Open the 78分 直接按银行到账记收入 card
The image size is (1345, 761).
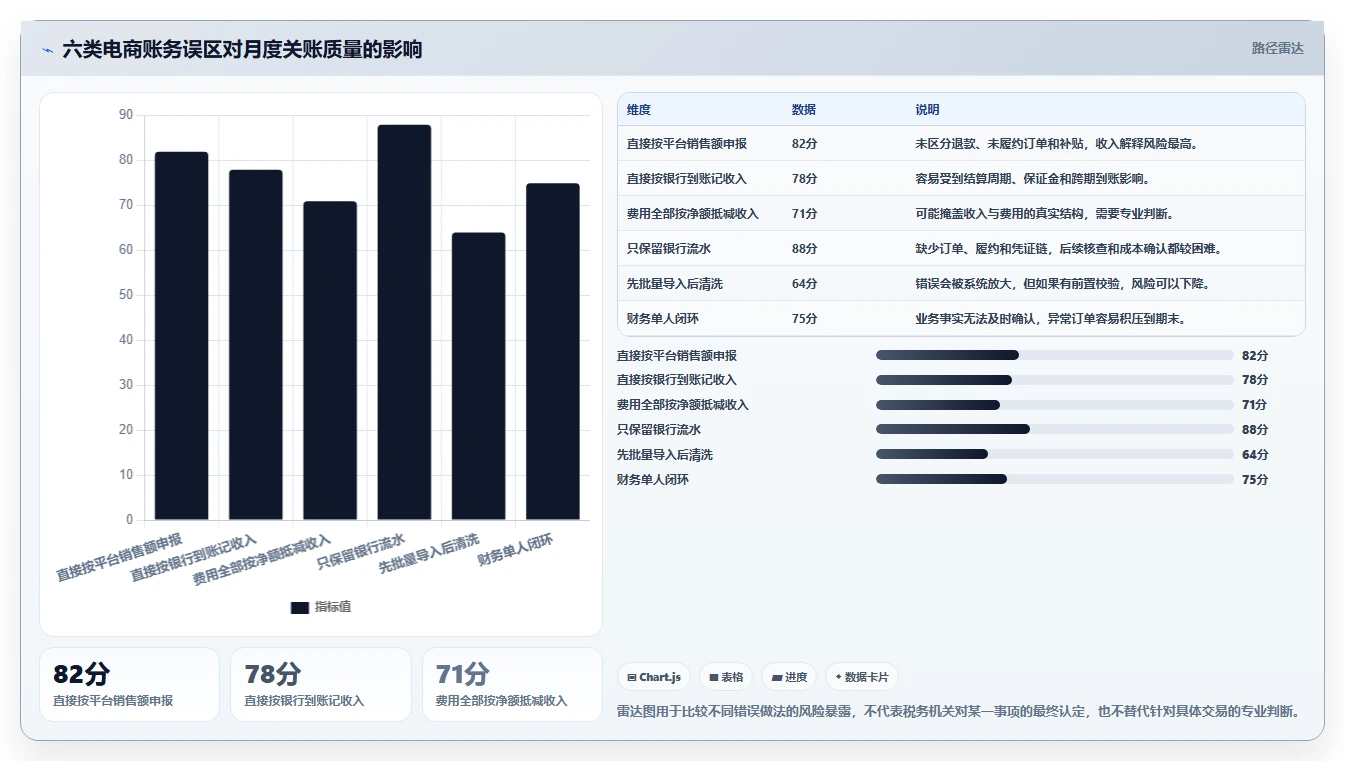pyautogui.click(x=321, y=685)
